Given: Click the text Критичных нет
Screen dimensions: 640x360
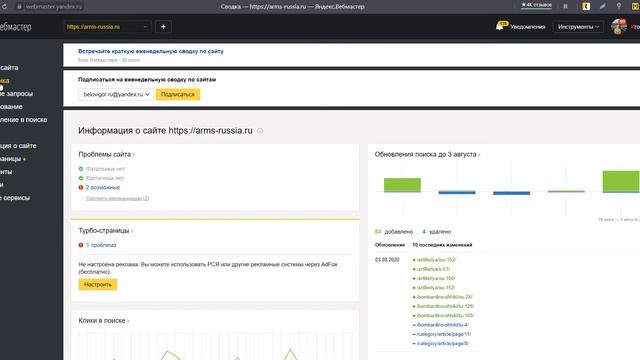Looking at the screenshot, I should point(105,178).
